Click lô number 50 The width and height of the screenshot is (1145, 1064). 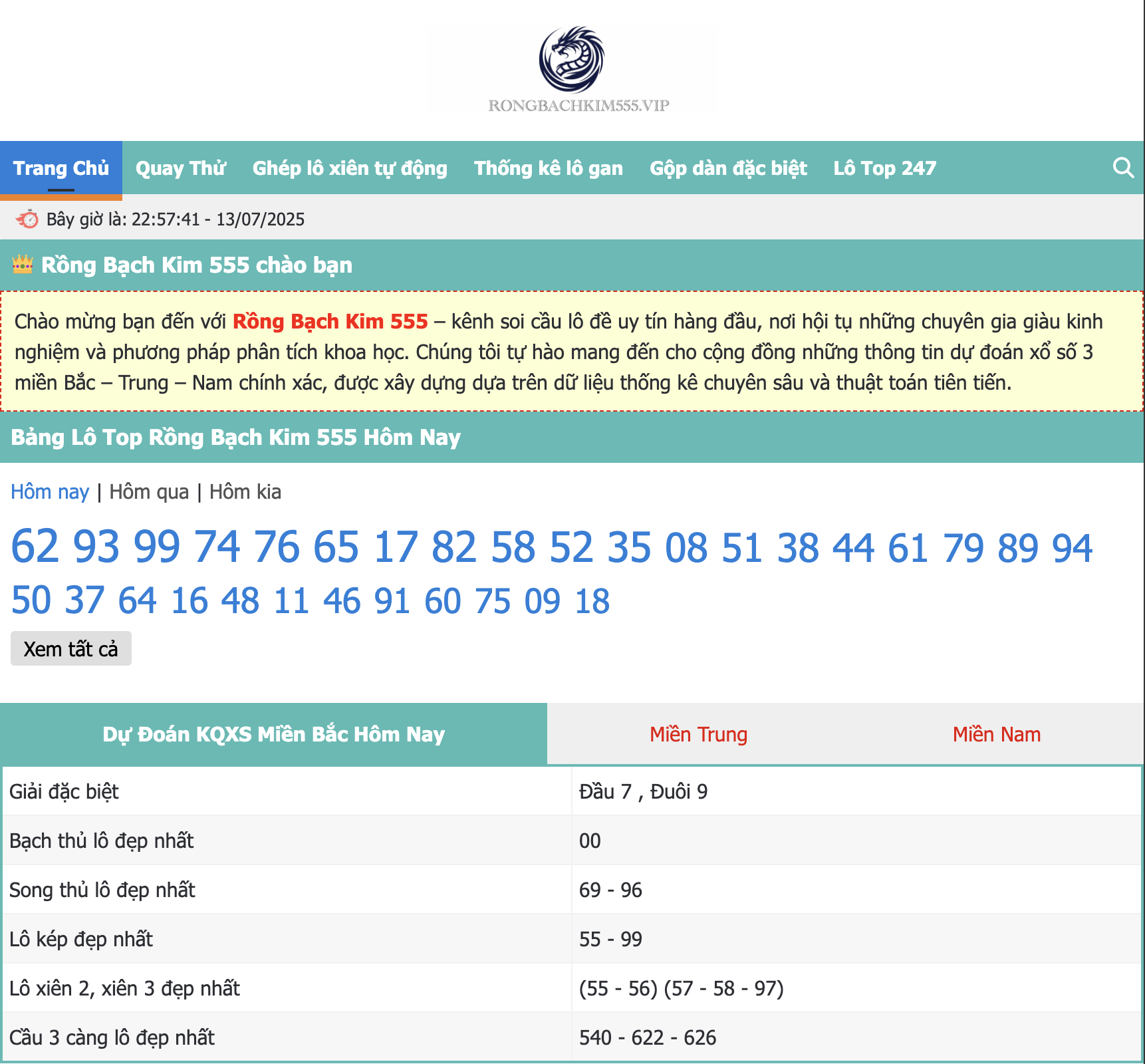point(31,600)
